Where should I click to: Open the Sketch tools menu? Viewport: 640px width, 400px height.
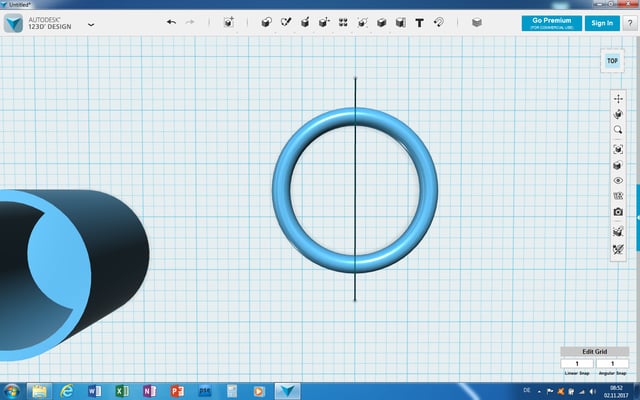tap(286, 22)
